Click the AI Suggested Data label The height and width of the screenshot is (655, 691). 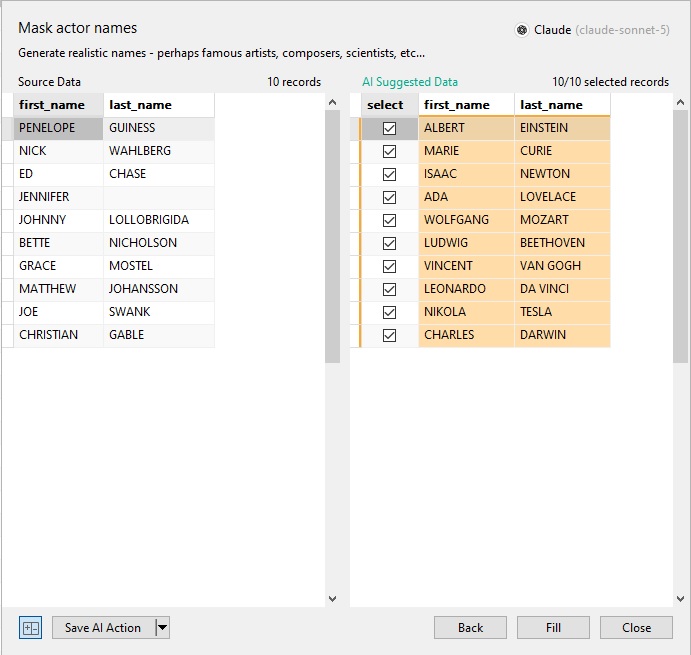click(x=410, y=82)
